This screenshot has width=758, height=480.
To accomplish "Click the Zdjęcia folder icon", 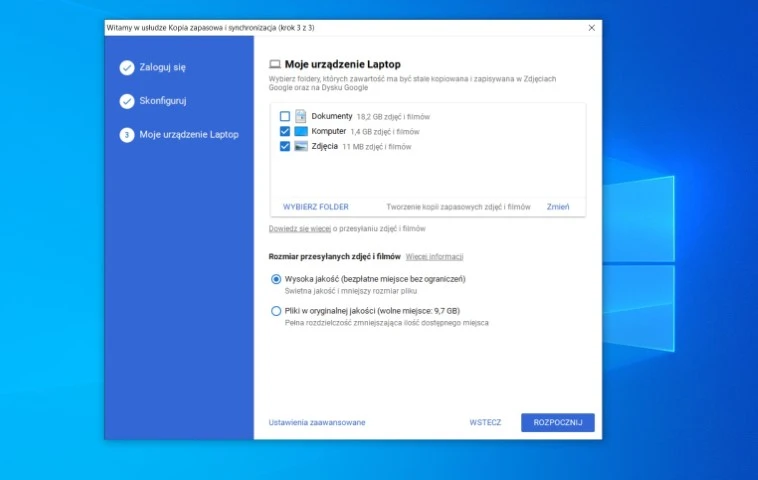I will 301,146.
